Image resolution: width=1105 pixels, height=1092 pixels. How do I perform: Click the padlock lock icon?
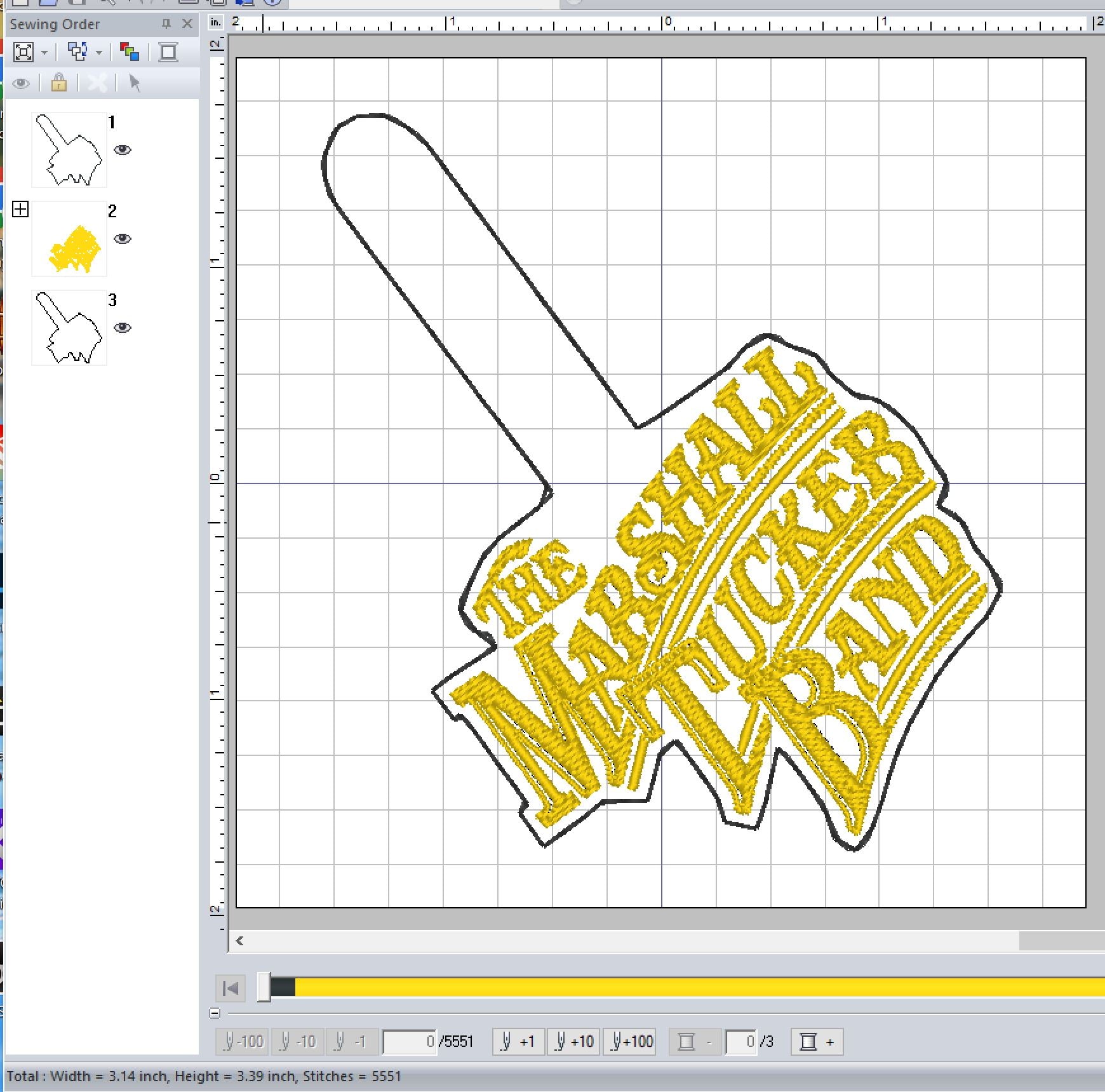[x=59, y=83]
